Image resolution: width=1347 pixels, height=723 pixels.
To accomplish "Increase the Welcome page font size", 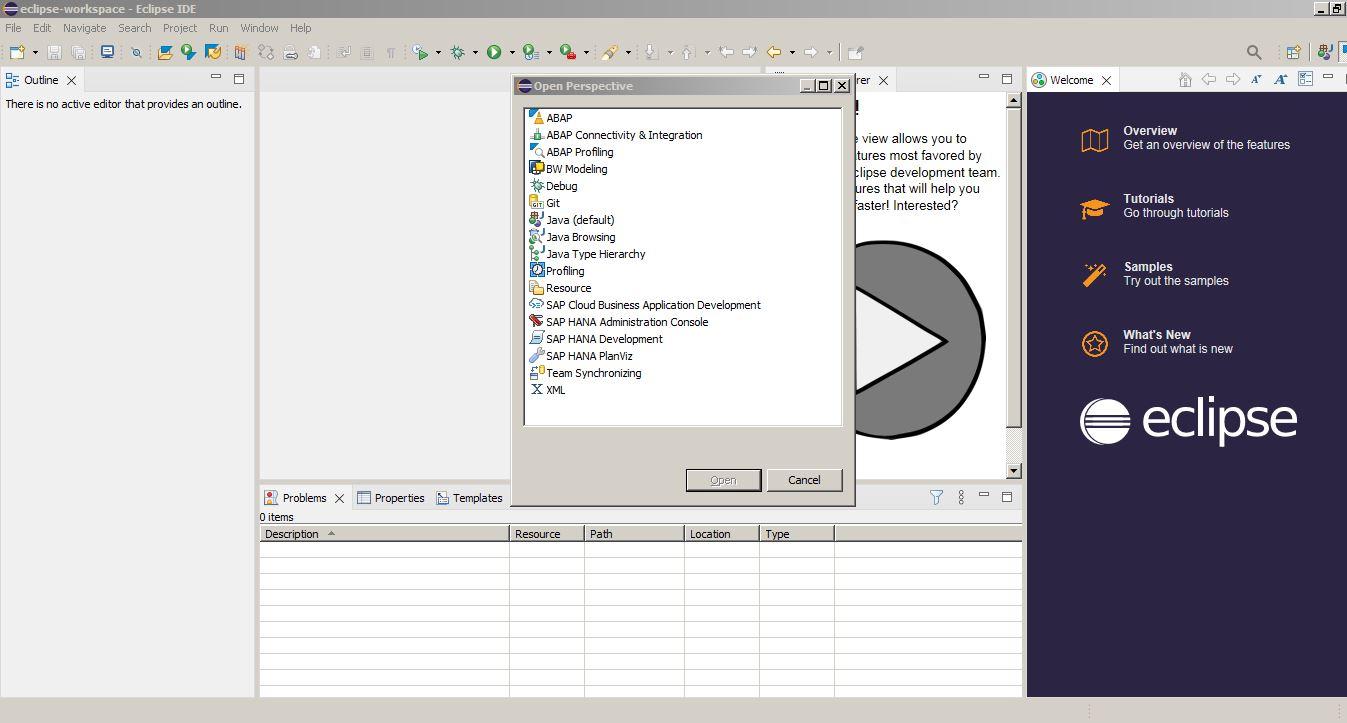I will click(1281, 81).
